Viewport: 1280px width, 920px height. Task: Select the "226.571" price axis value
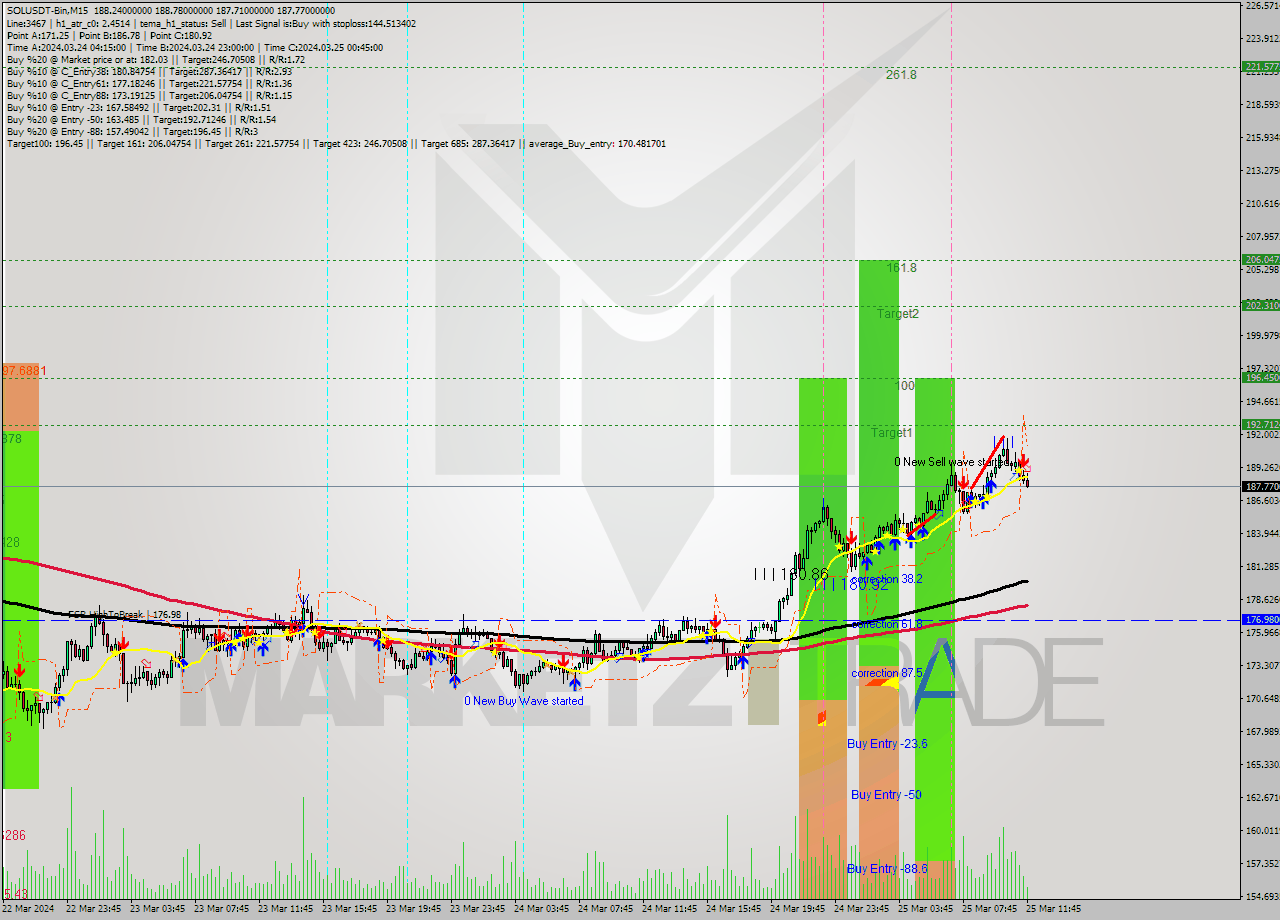tap(1262, 6)
